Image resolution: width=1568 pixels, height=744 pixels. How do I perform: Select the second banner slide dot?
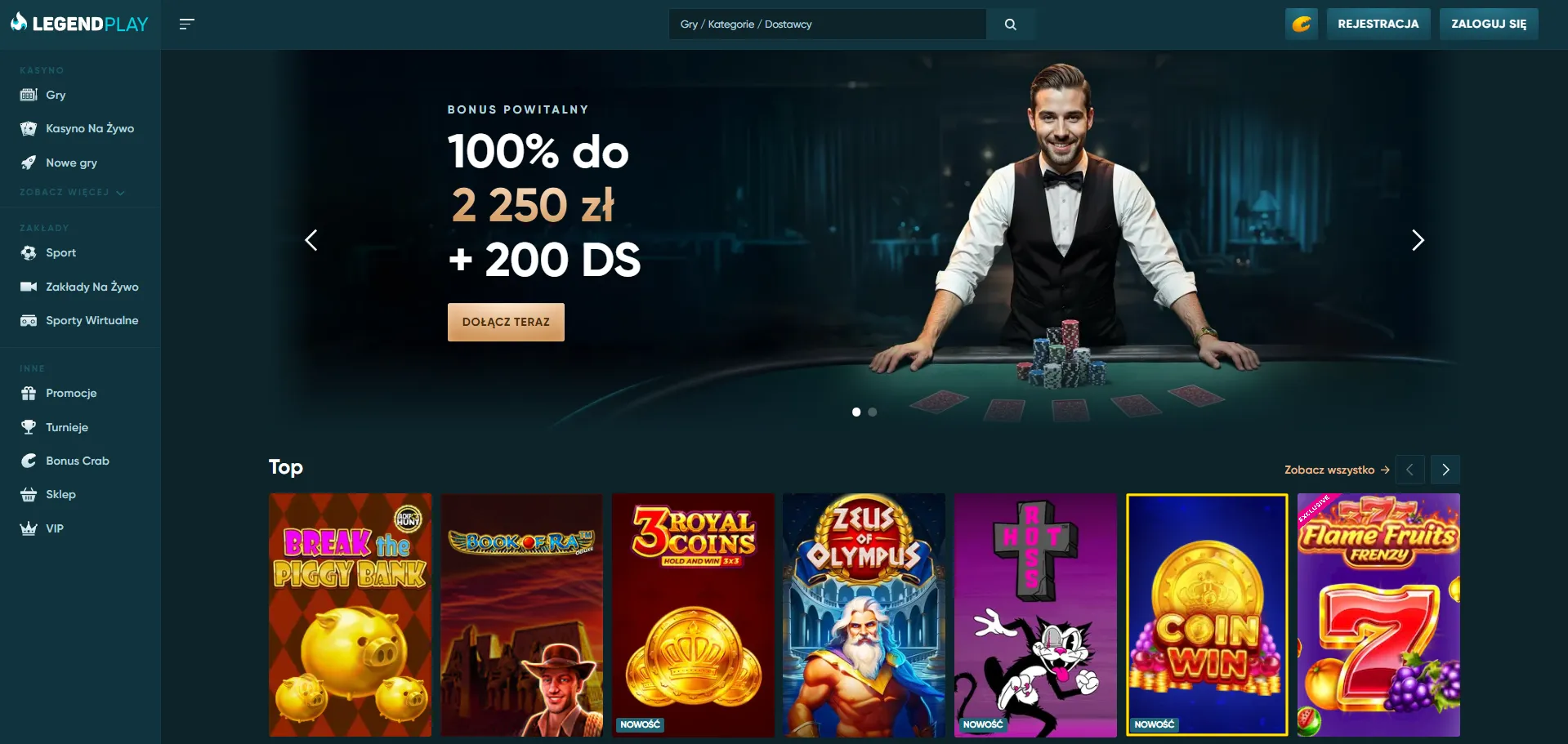pyautogui.click(x=873, y=412)
